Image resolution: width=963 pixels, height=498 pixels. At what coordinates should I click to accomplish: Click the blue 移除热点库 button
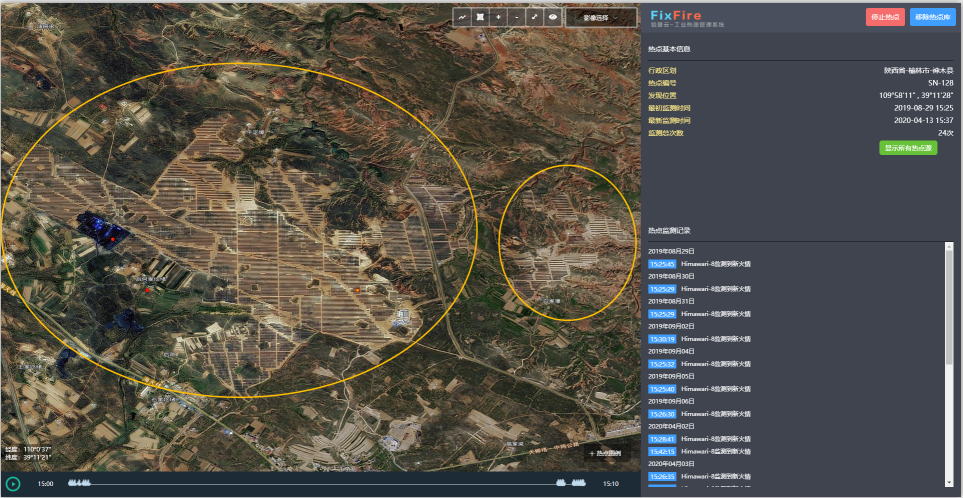(933, 16)
